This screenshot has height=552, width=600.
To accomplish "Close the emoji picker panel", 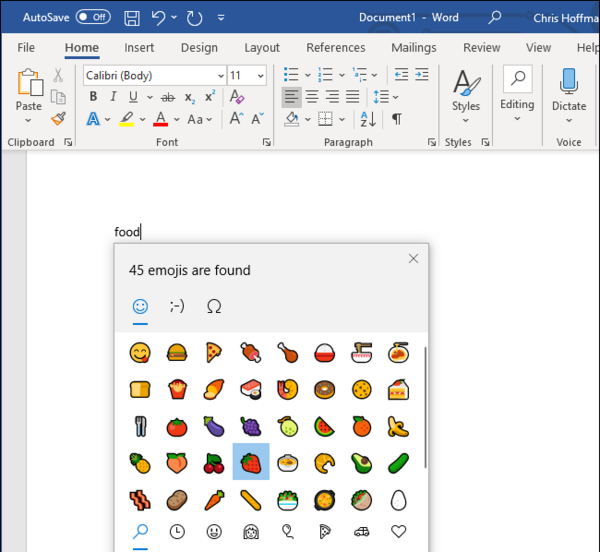I will pyautogui.click(x=413, y=259).
